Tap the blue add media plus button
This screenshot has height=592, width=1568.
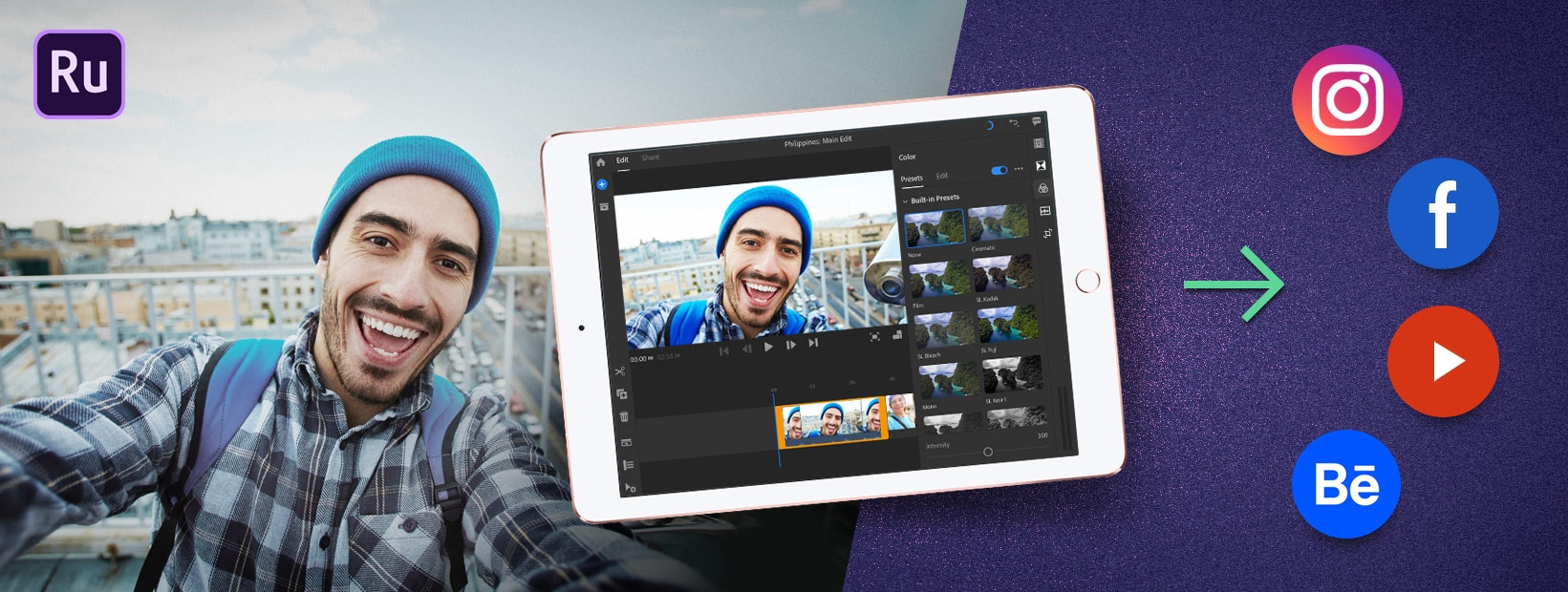pos(602,184)
